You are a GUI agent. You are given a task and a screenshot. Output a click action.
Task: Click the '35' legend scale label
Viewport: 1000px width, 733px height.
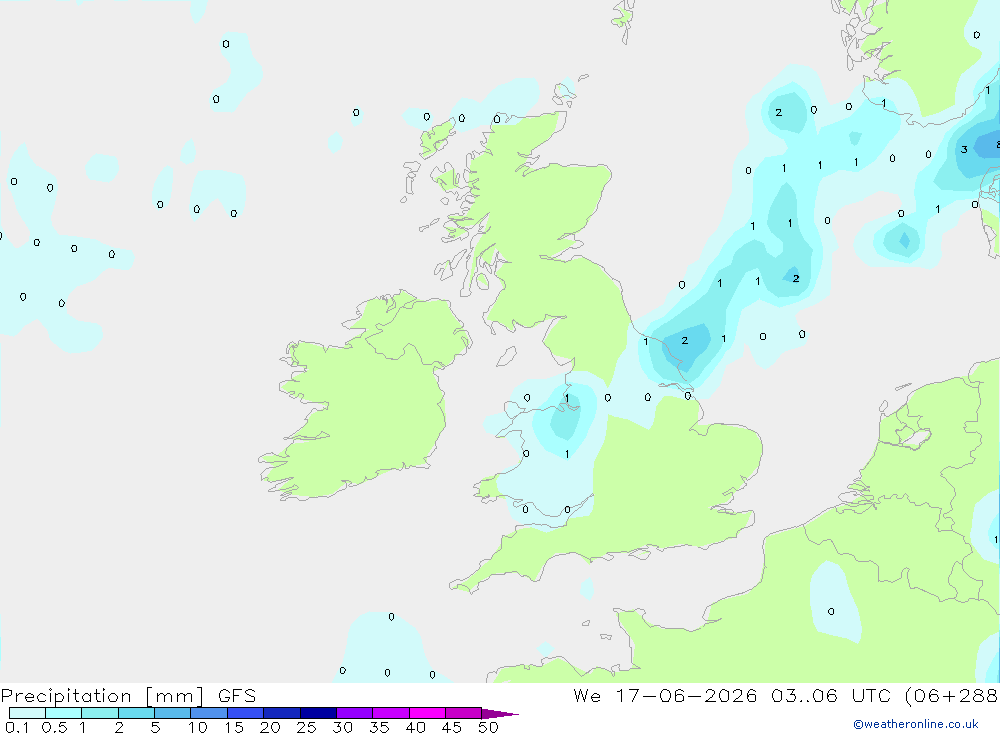(x=379, y=727)
